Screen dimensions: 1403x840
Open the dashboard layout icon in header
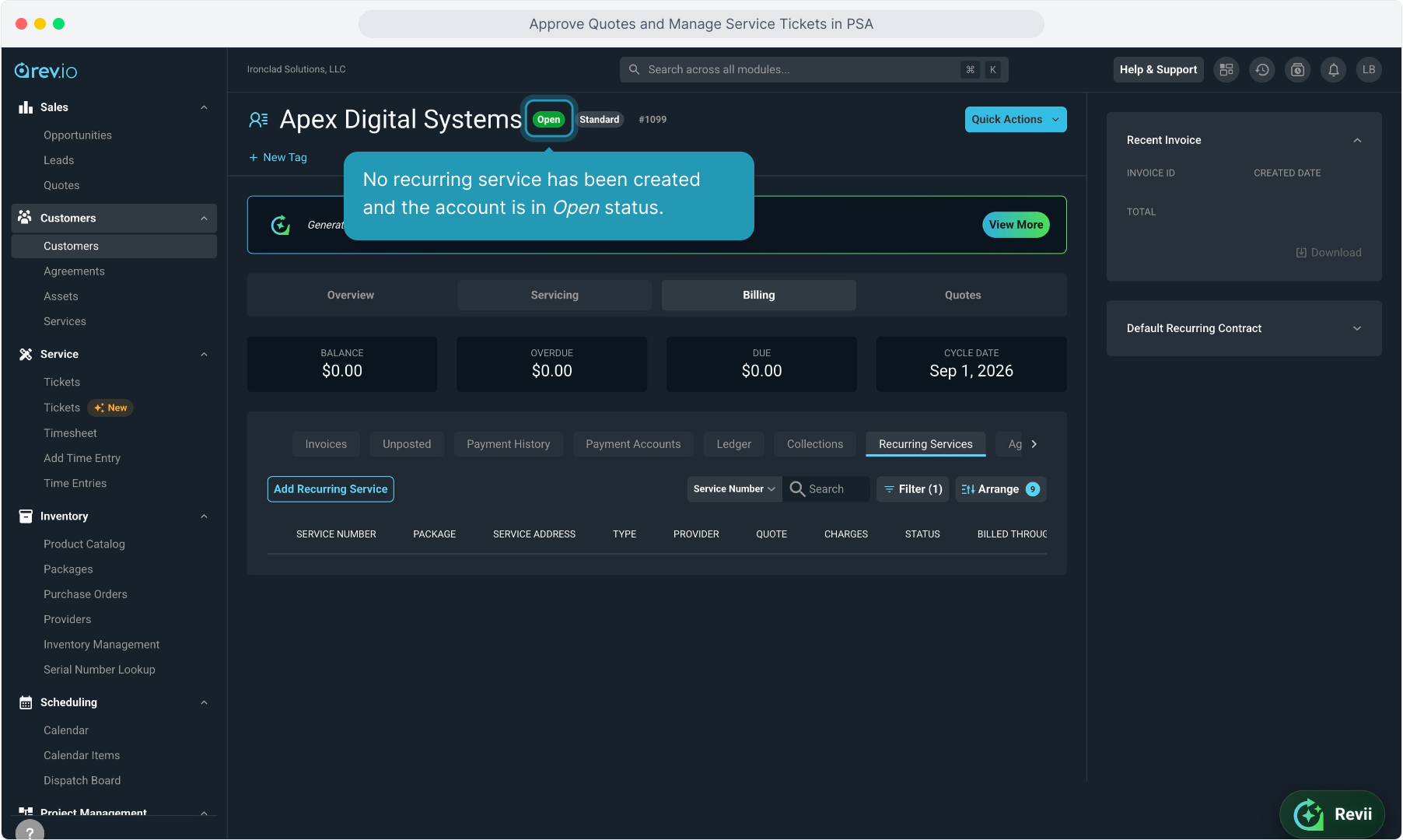click(x=1226, y=70)
